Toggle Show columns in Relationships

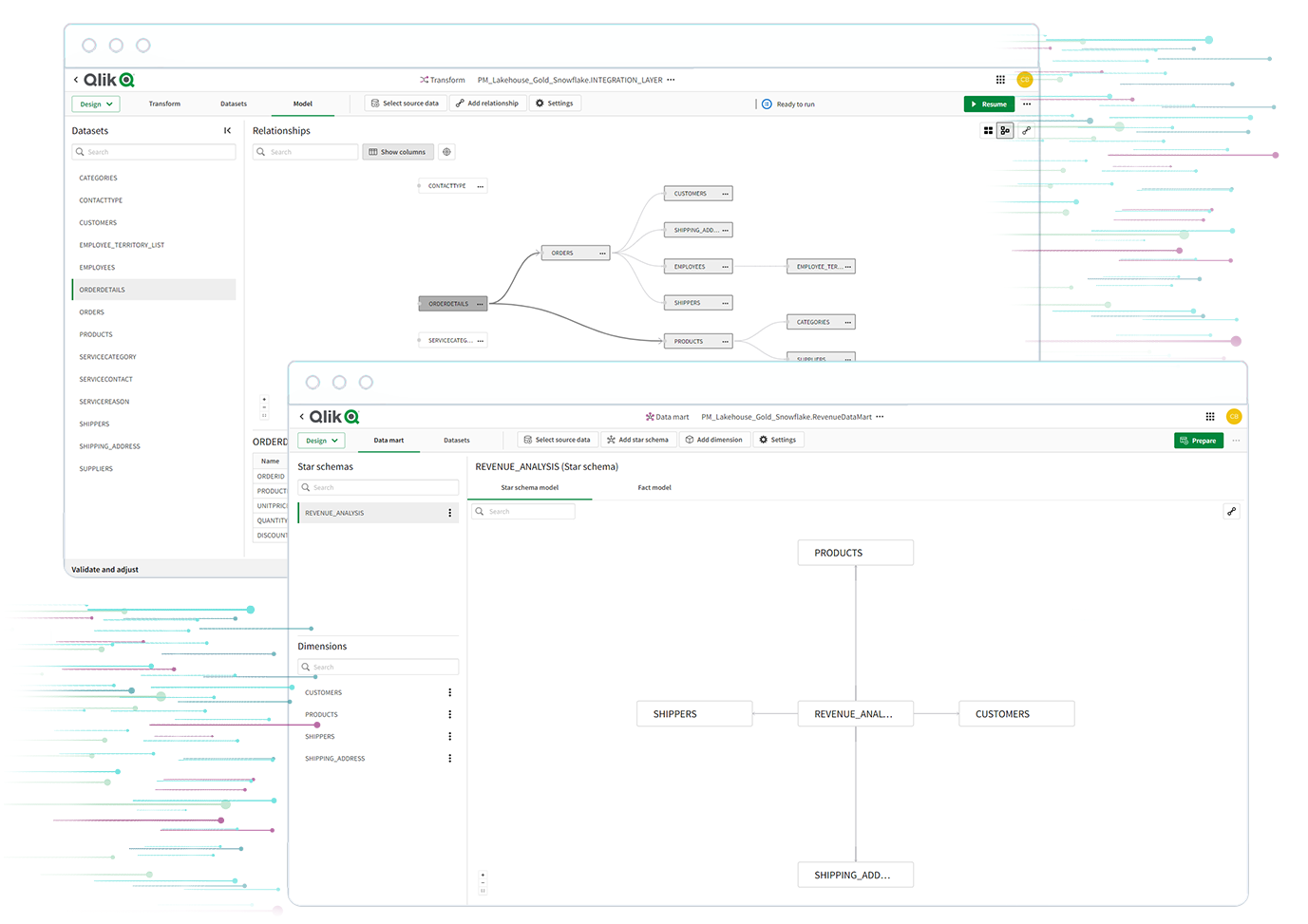397,152
